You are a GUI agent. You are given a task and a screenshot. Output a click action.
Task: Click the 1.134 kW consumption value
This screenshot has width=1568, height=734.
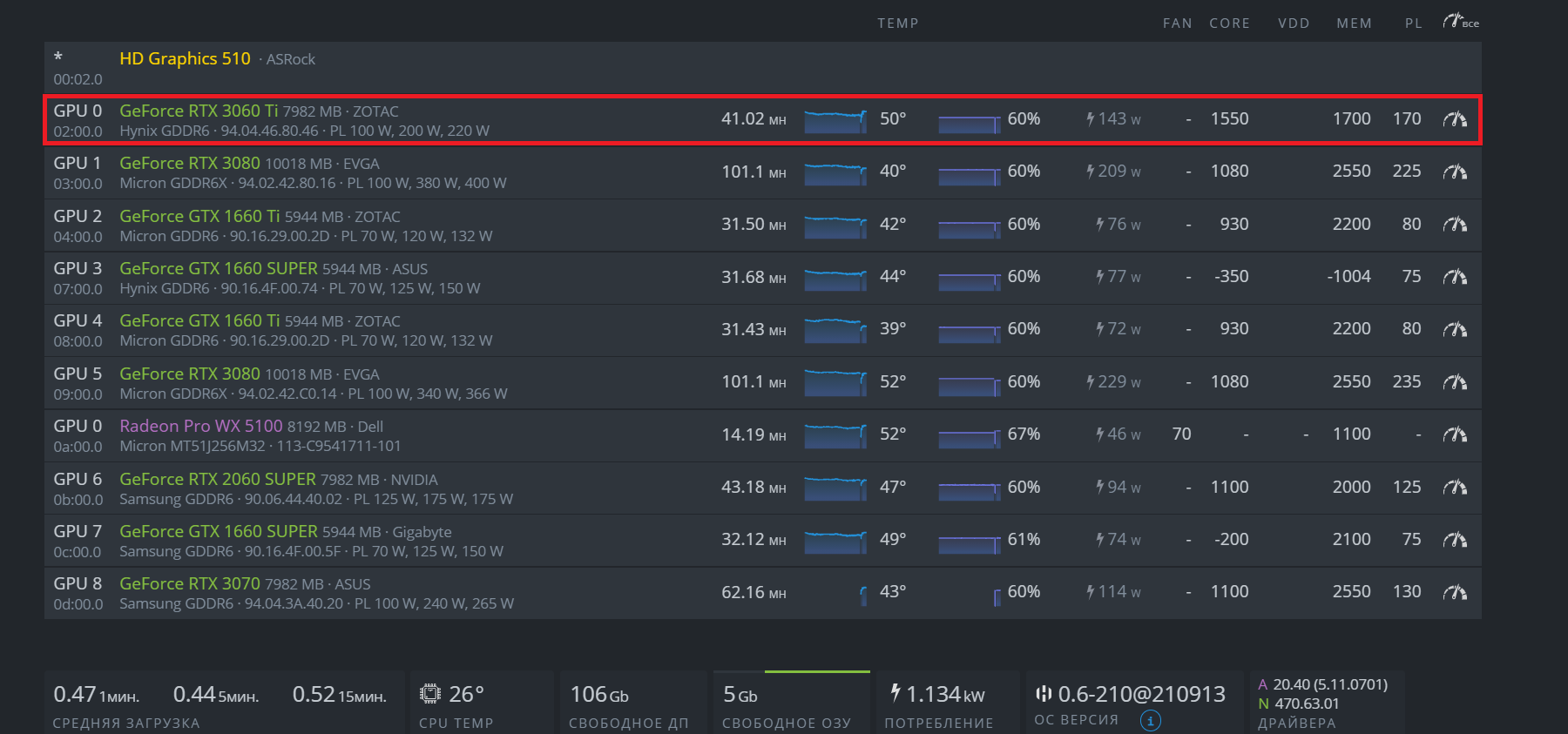point(945,695)
